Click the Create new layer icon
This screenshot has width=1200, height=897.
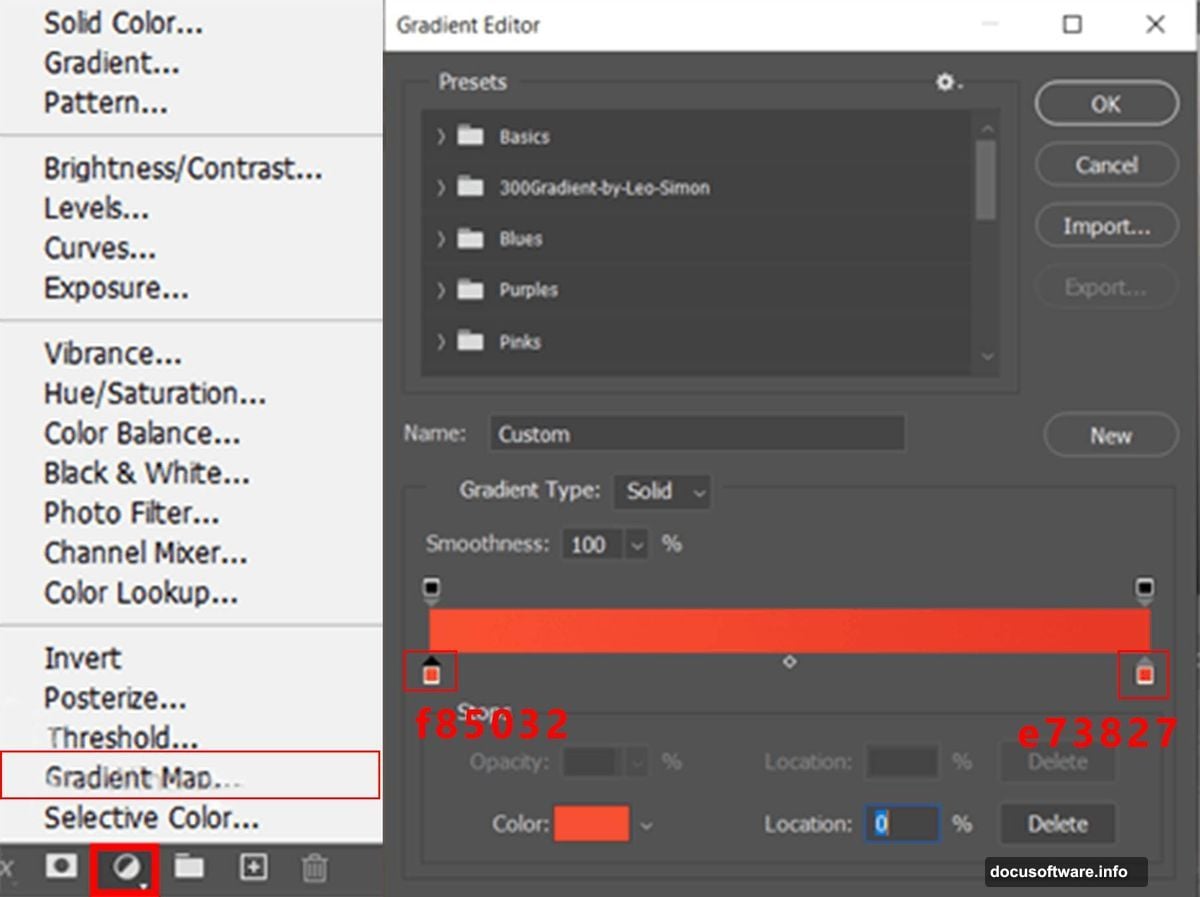click(x=252, y=868)
